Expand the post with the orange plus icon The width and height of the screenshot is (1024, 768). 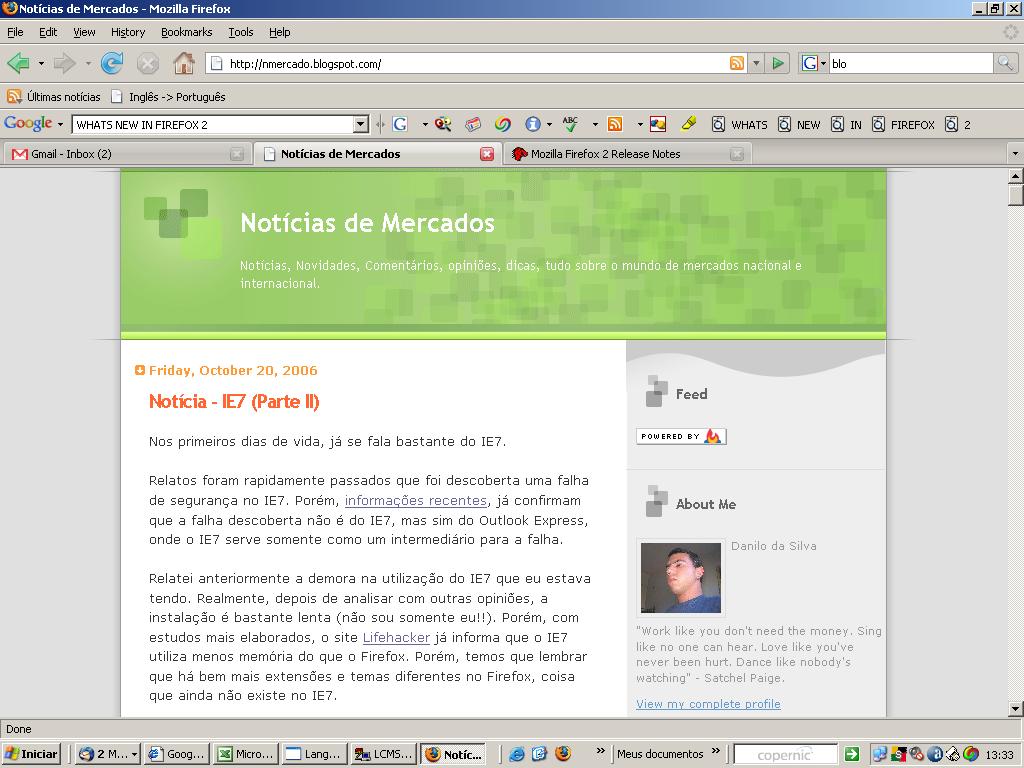click(139, 370)
